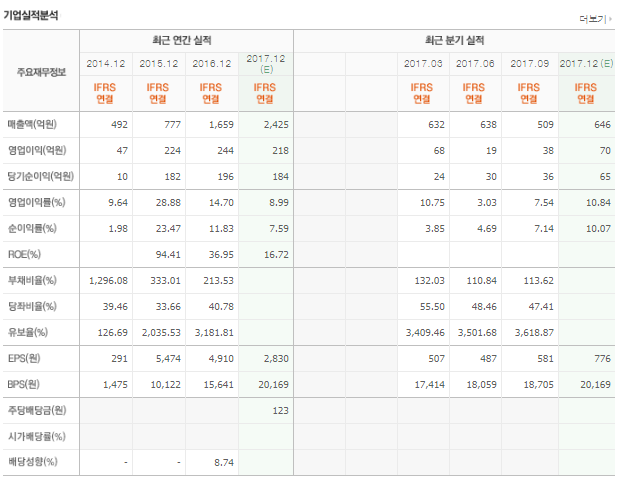This screenshot has width=618, height=480.
Task: Click the 영업이익률(%) row label
Action: [x=37, y=203]
